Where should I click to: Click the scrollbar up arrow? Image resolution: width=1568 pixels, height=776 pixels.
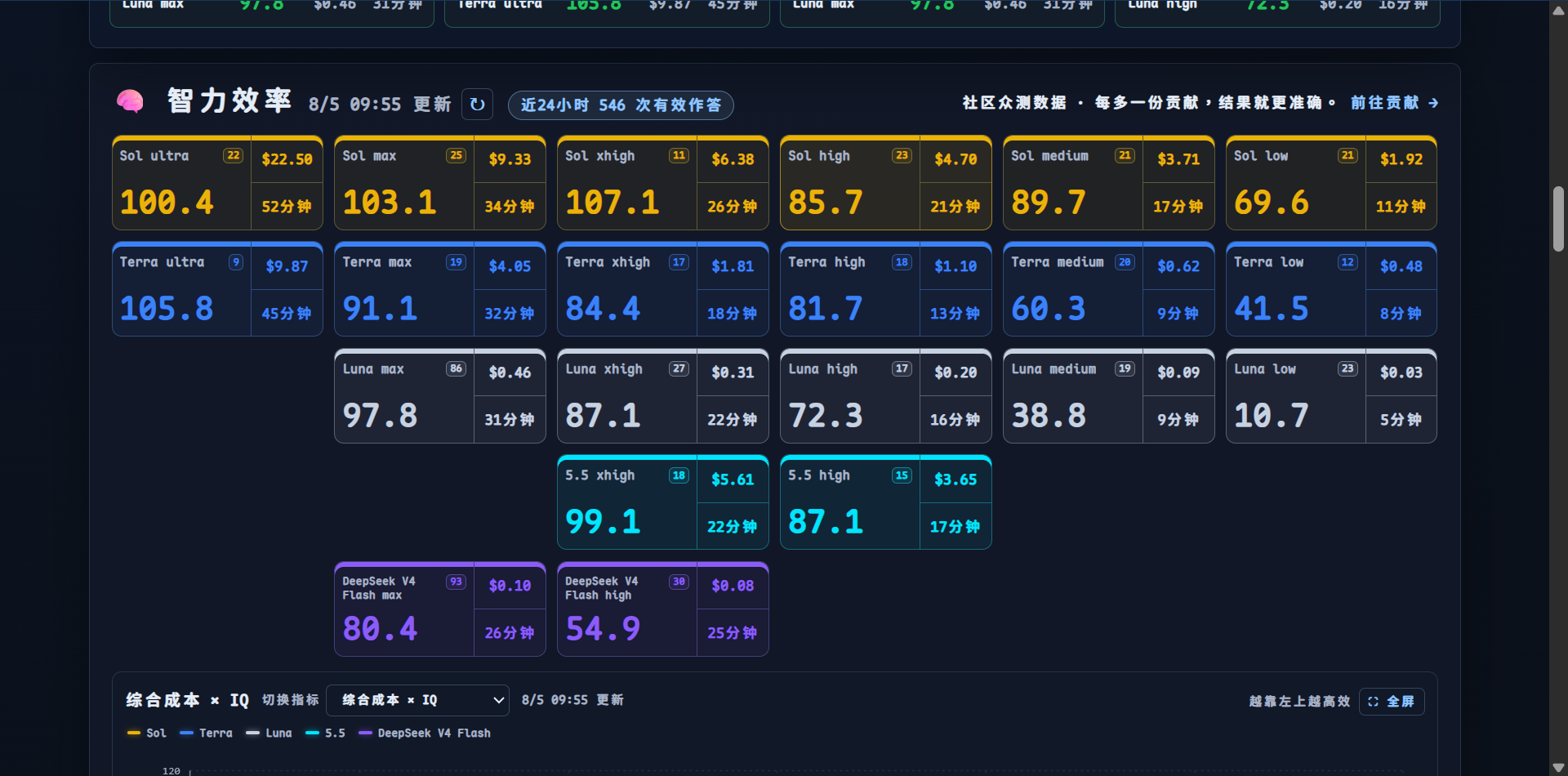1558,9
